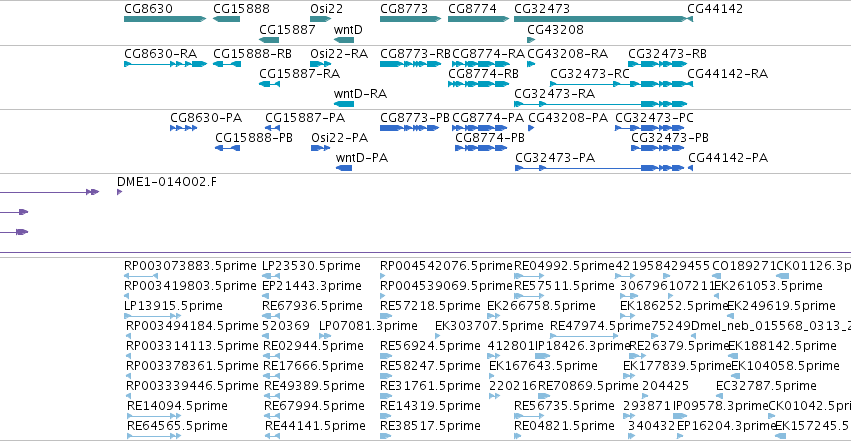Click the RE67936.5prime EST label
The image size is (851, 441).
312,306
